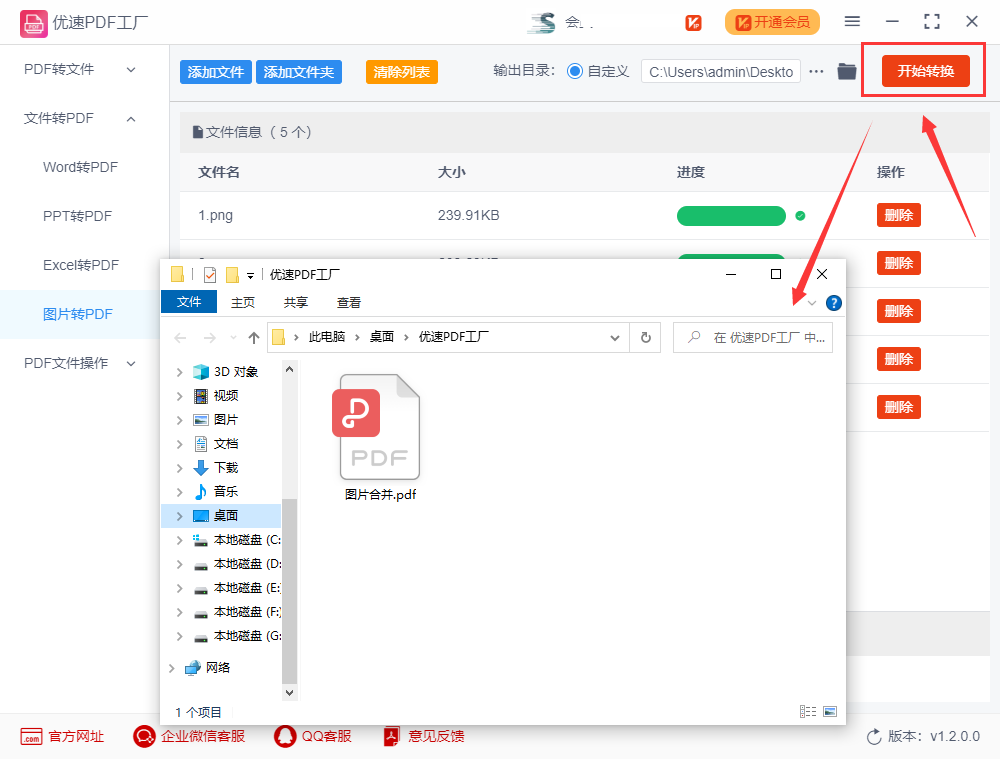
Task: Click 添加文件 to add files
Action: 216,72
